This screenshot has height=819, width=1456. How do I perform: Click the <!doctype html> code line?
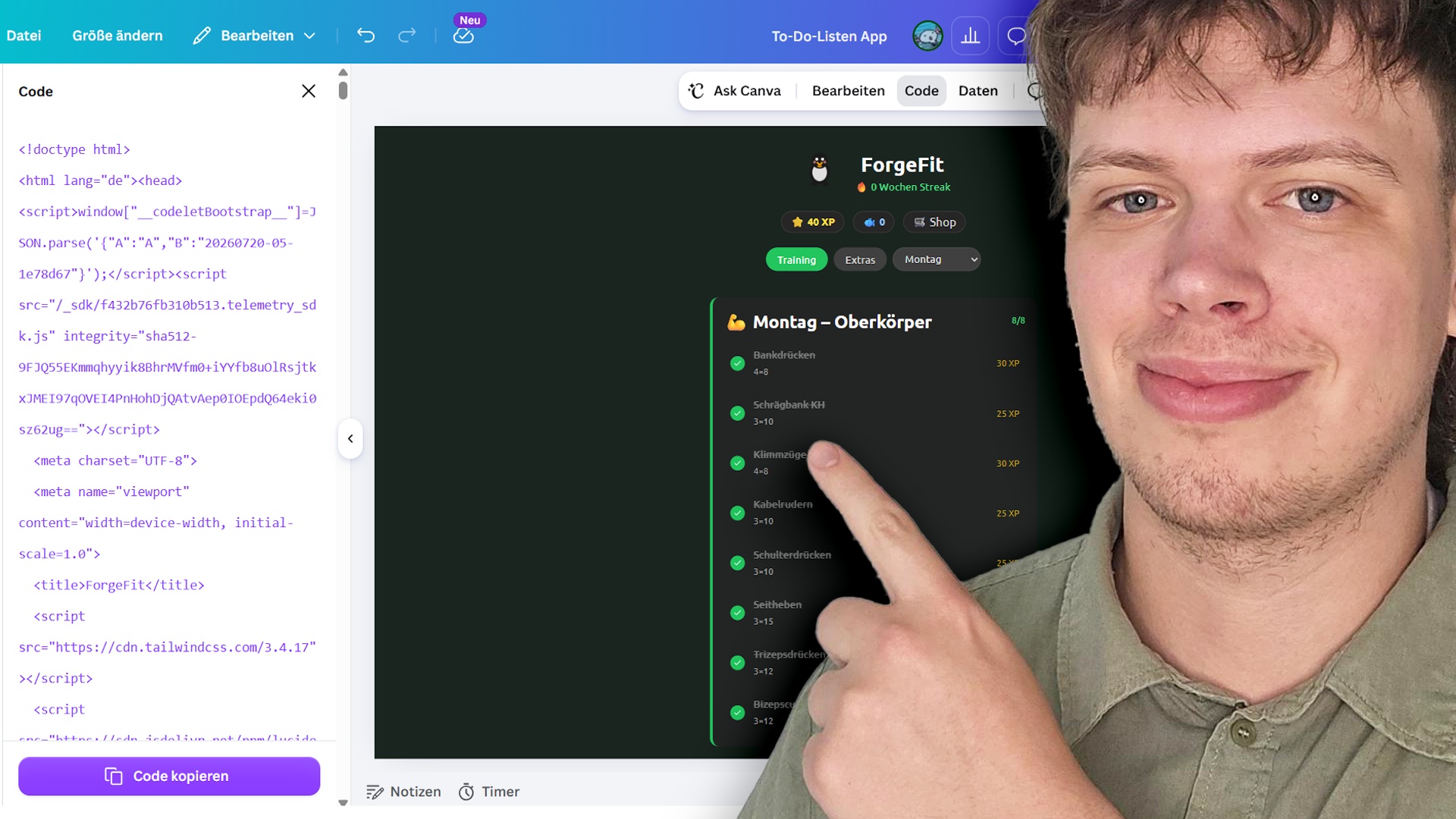(x=74, y=149)
